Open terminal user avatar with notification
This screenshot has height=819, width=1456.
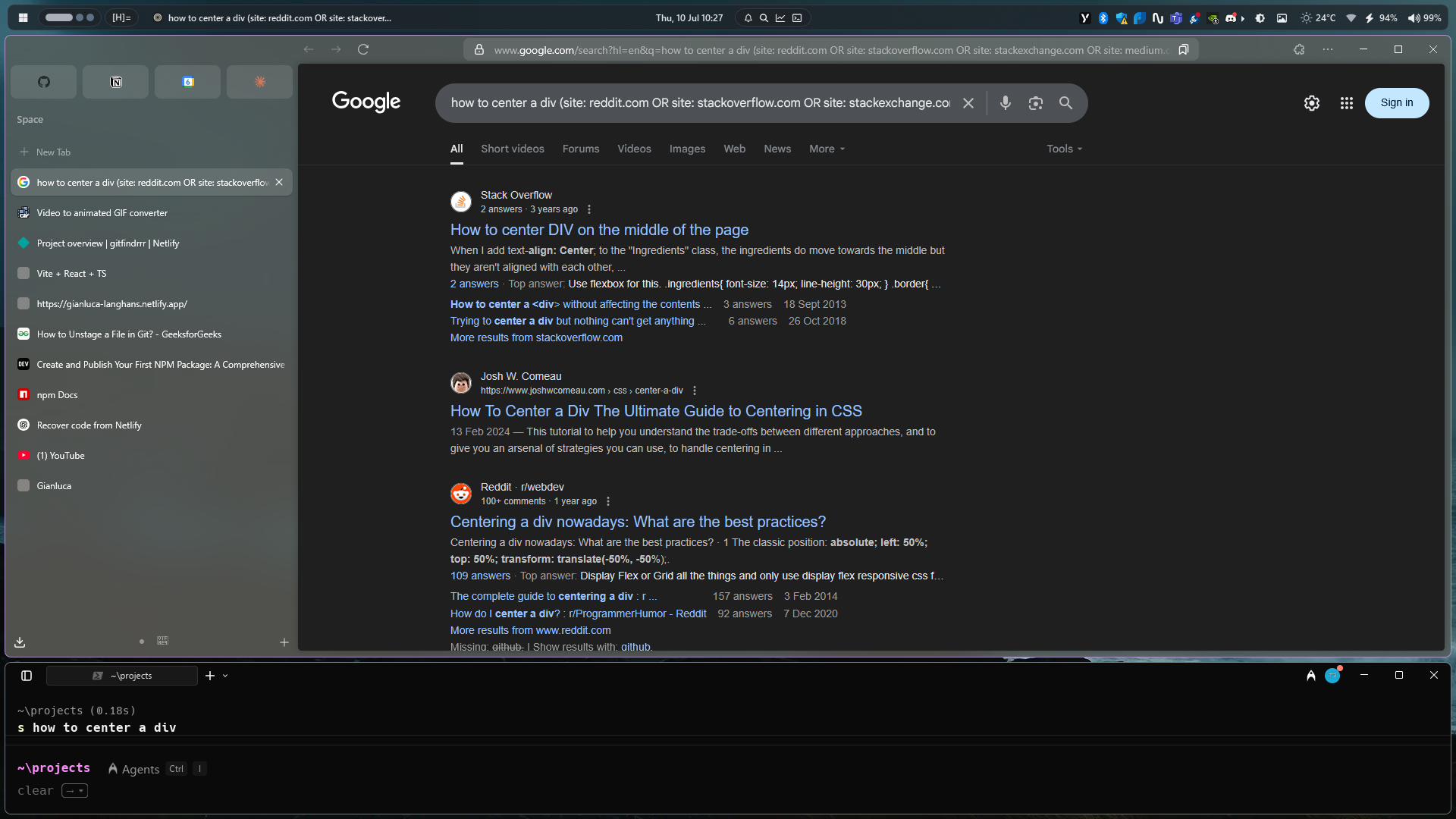click(1332, 676)
